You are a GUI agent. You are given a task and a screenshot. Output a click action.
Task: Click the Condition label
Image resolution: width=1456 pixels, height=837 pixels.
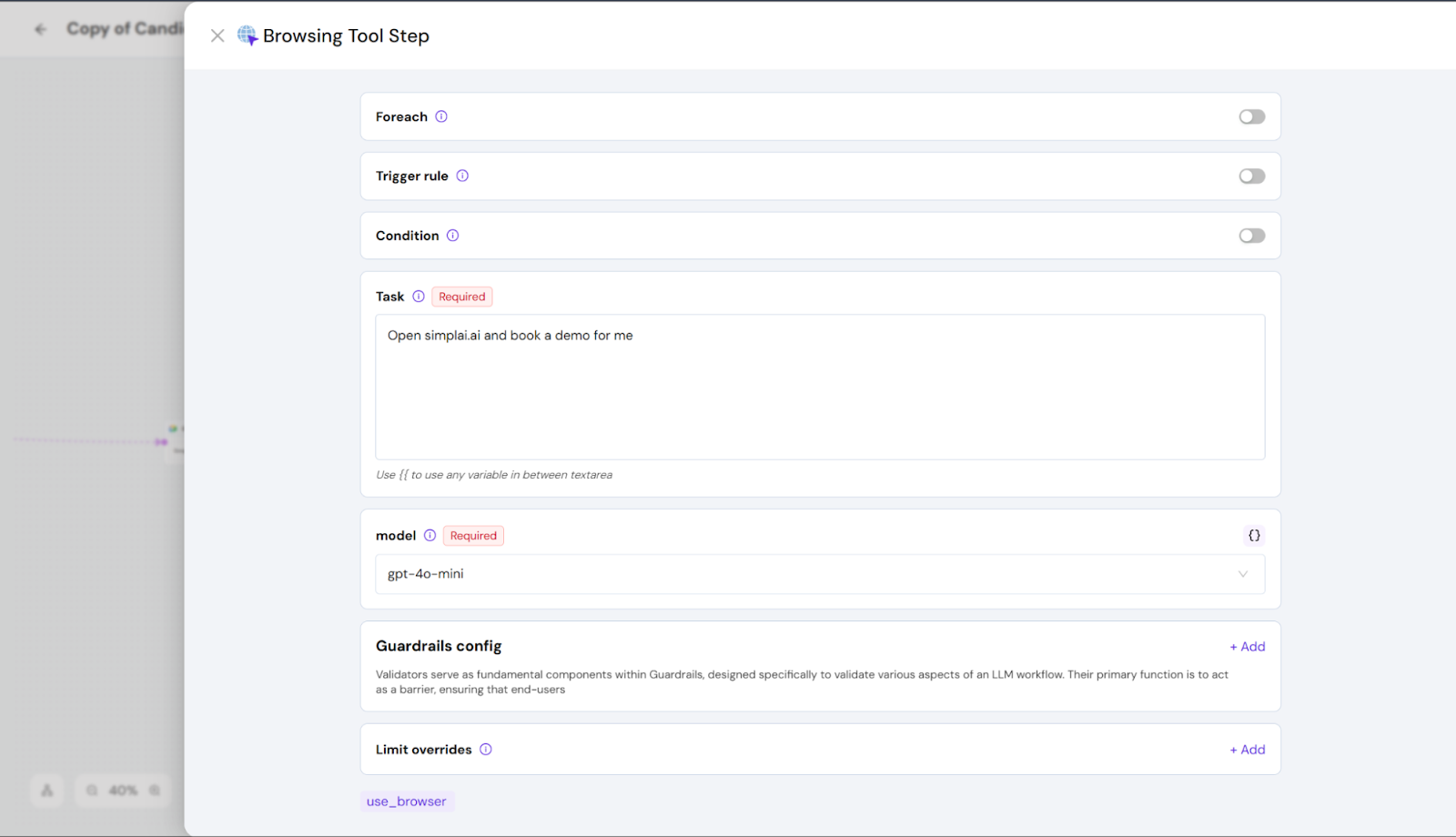pos(408,236)
